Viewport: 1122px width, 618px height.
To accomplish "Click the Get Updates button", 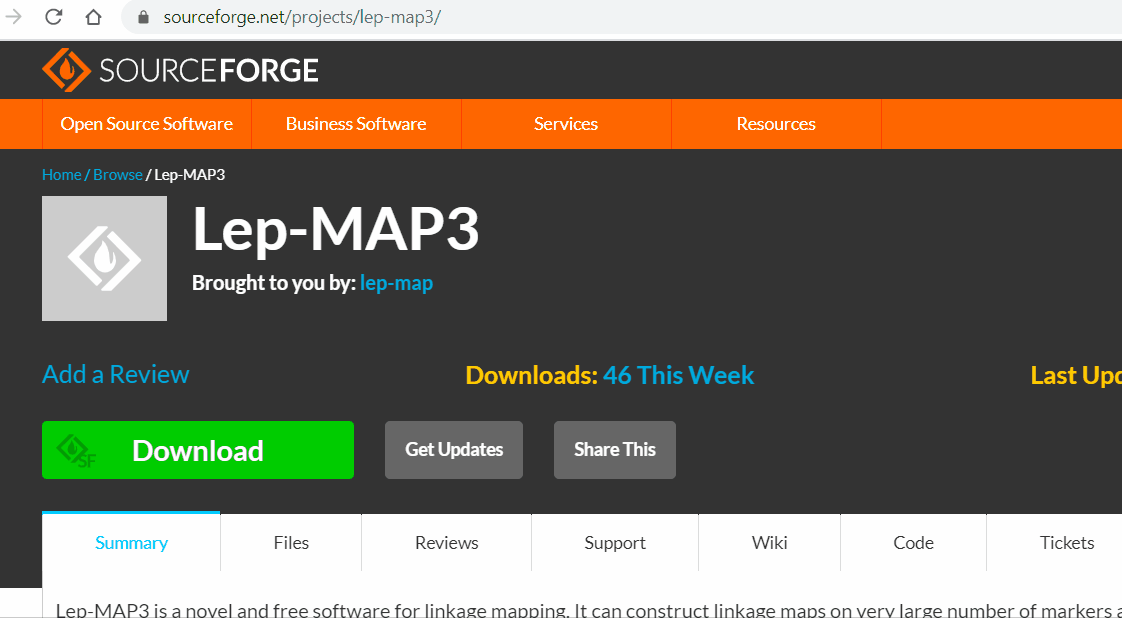I will [x=454, y=450].
